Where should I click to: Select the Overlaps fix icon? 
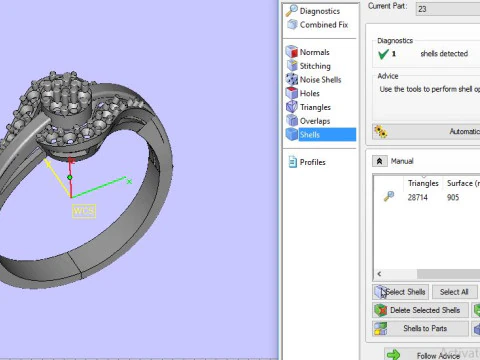pyautogui.click(x=292, y=120)
